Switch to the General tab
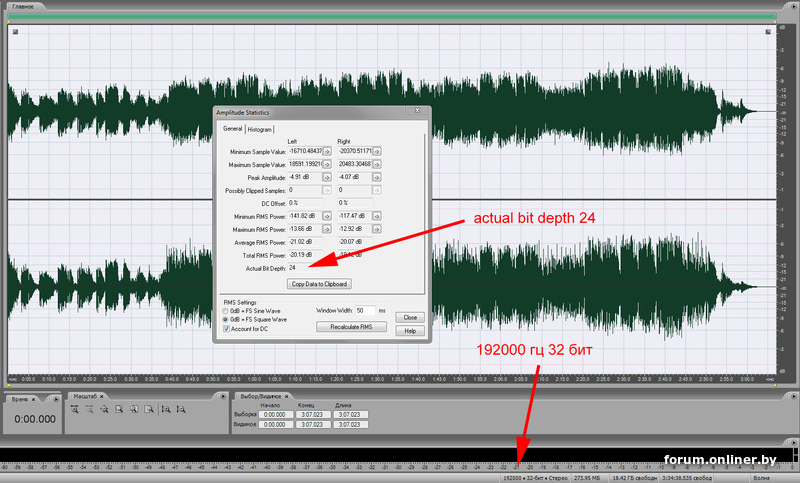This screenshot has height=483, width=800. click(x=232, y=129)
